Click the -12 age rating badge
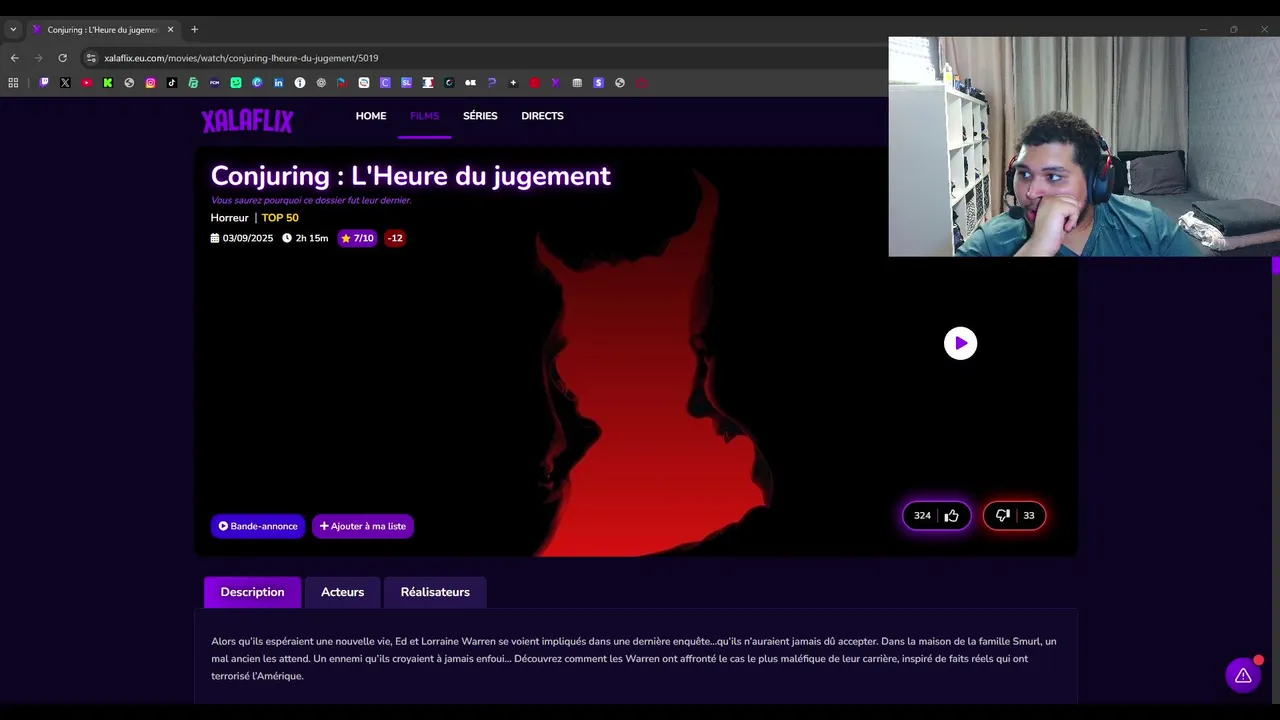The height and width of the screenshot is (720, 1280). coord(395,238)
